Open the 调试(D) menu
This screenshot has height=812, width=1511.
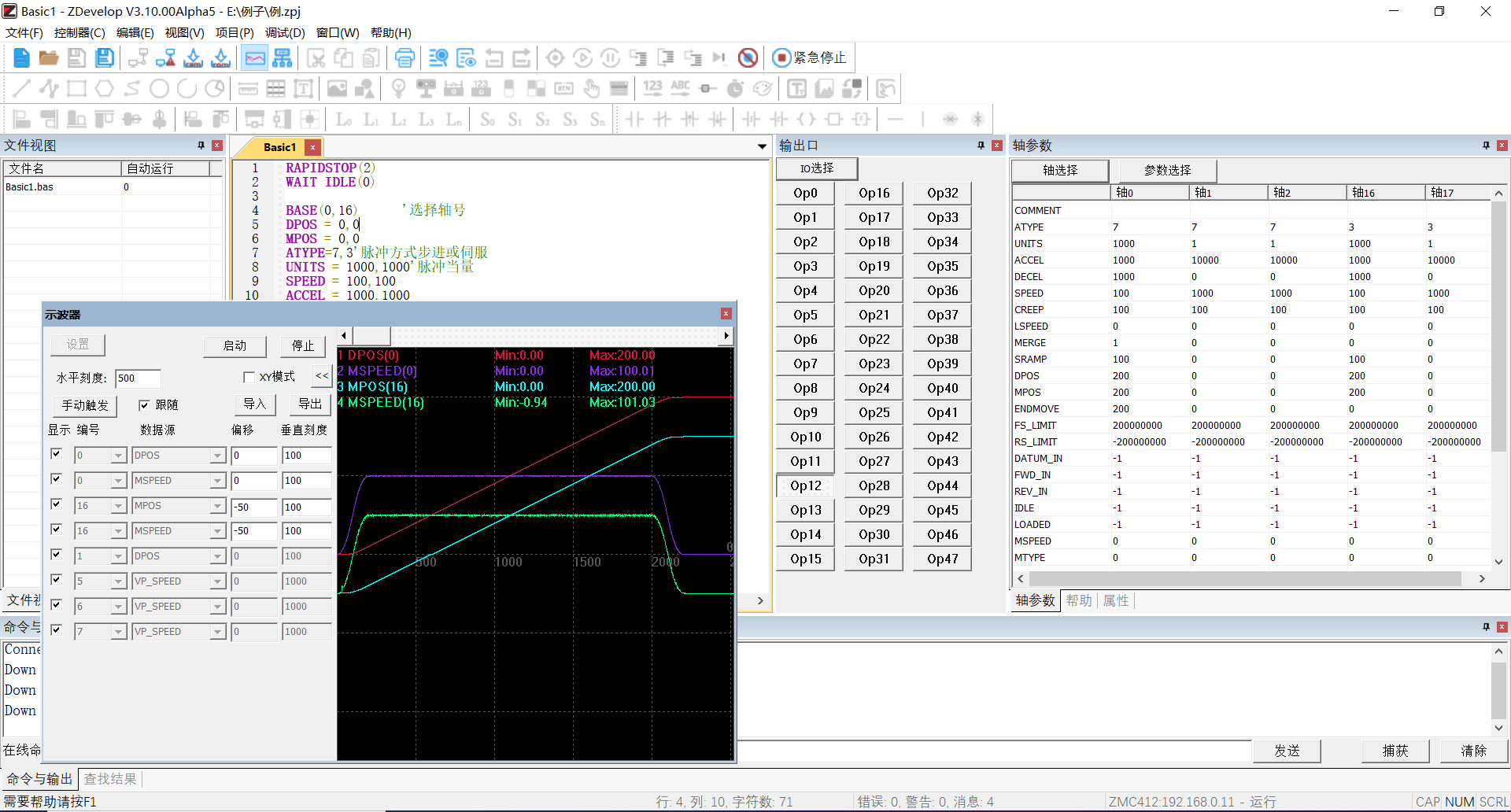point(285,33)
